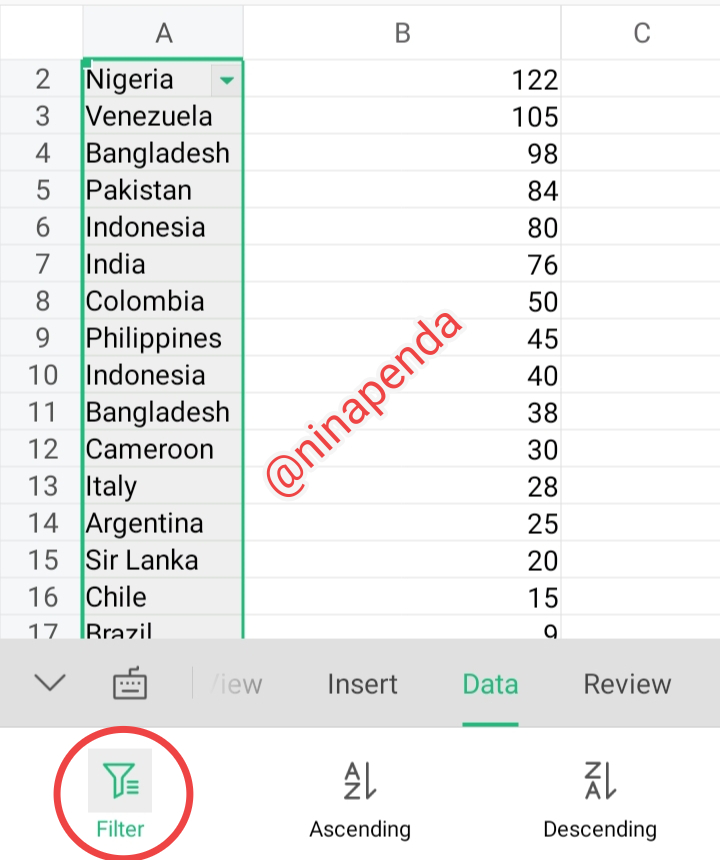The width and height of the screenshot is (720, 860).
Task: Select the cell containing Sir Lanka
Action: click(143, 560)
